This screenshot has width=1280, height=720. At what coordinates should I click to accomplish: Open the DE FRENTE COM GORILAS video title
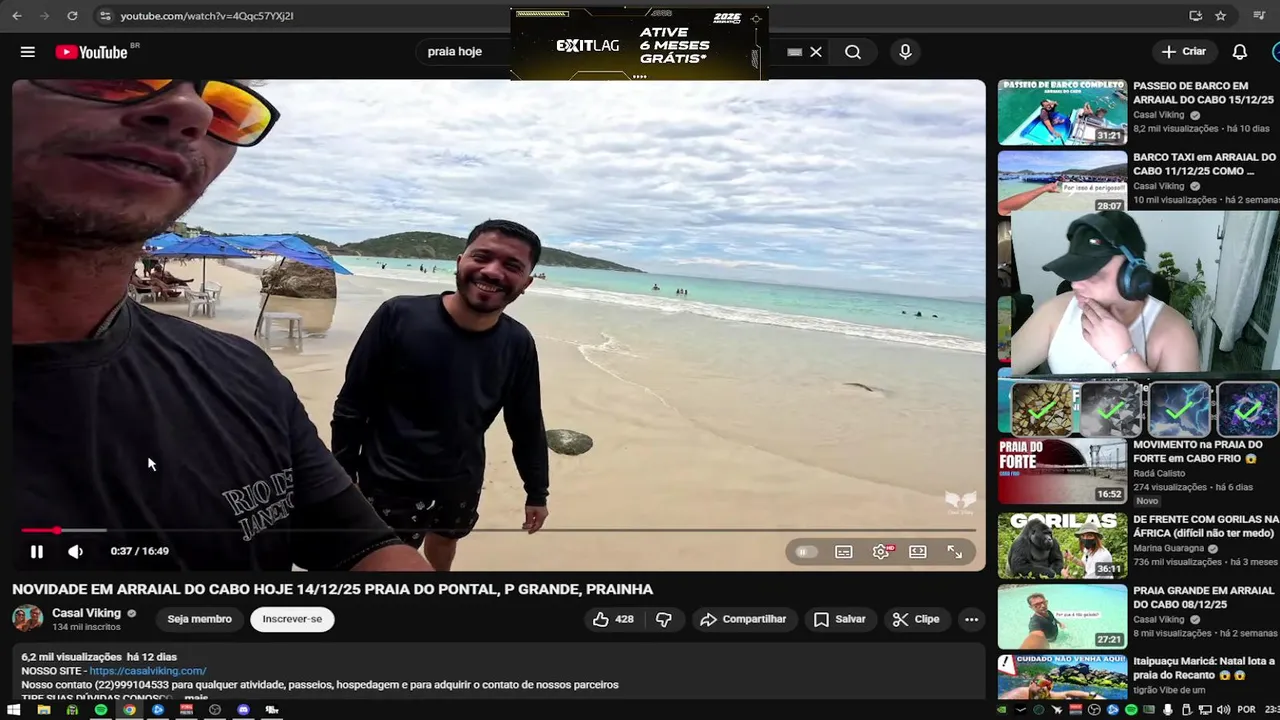[1206, 526]
